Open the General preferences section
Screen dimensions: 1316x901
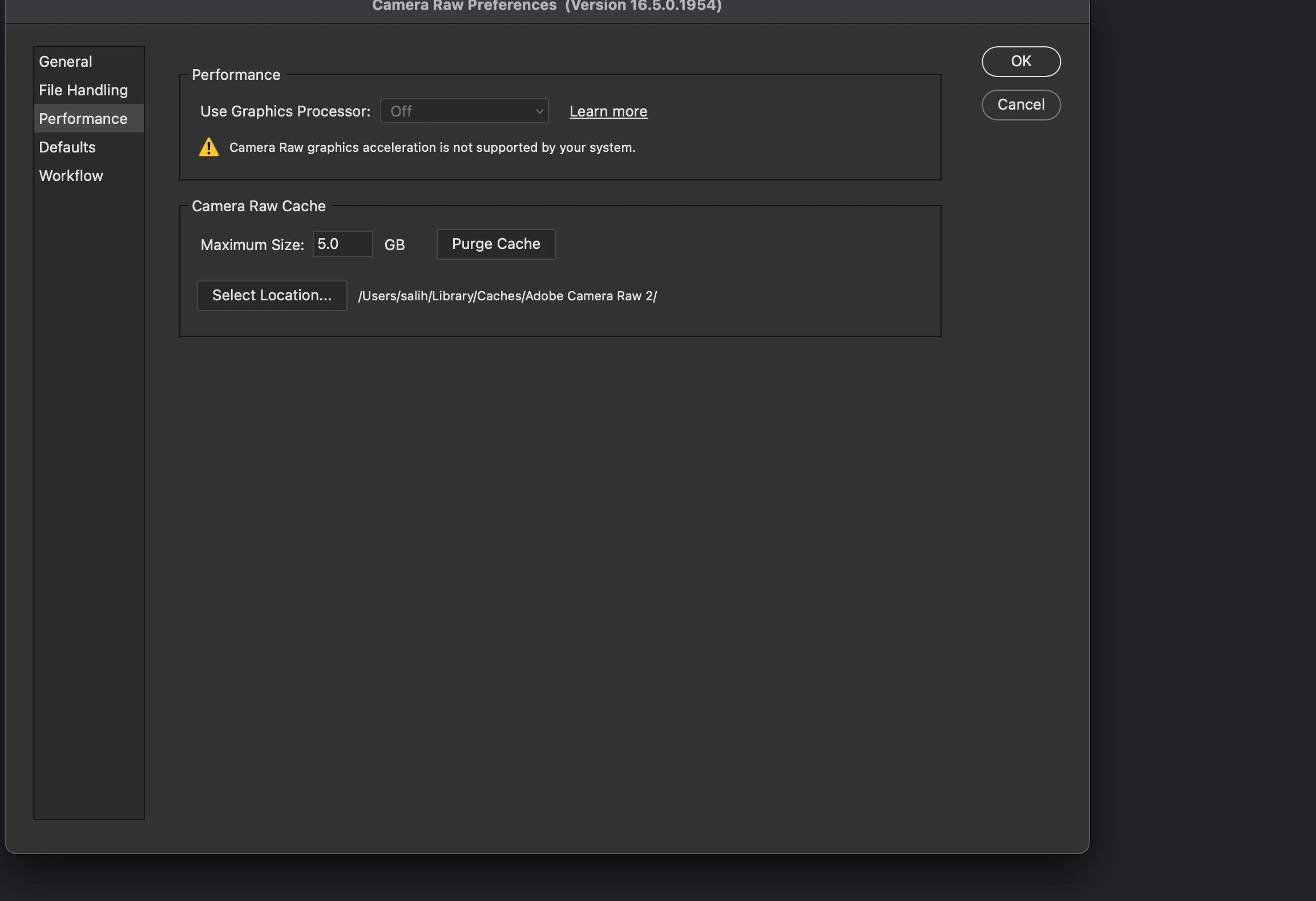pyautogui.click(x=66, y=62)
